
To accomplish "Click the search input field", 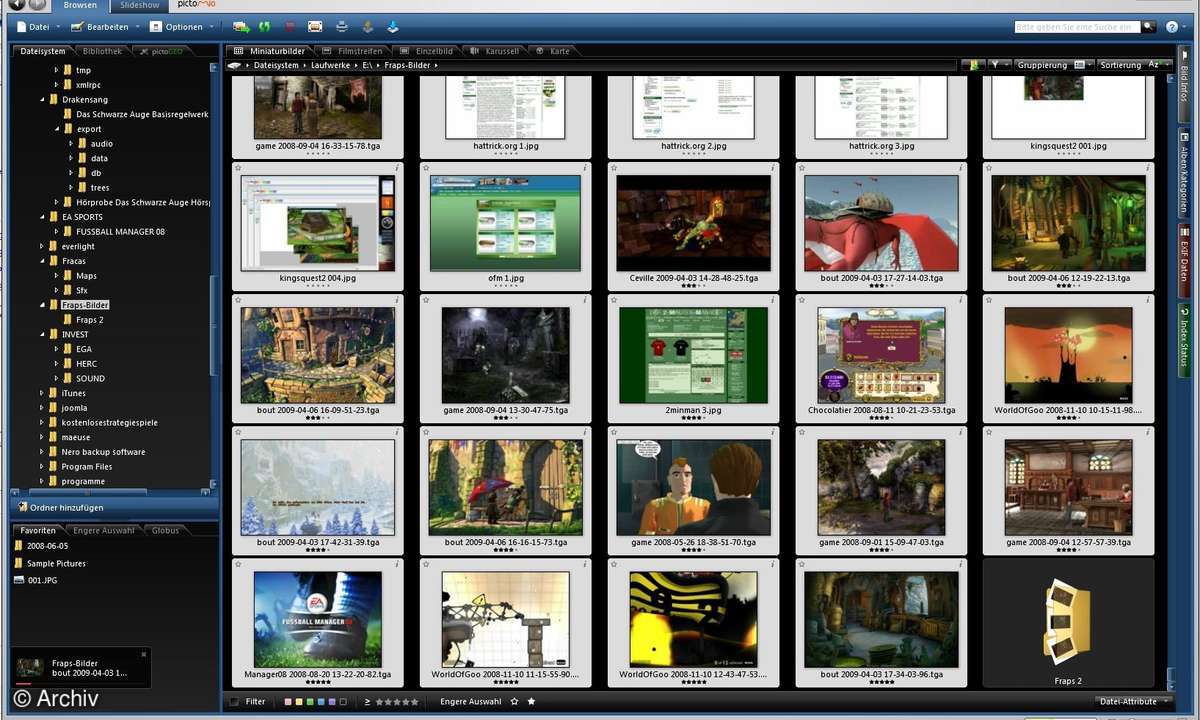I will [1076, 27].
